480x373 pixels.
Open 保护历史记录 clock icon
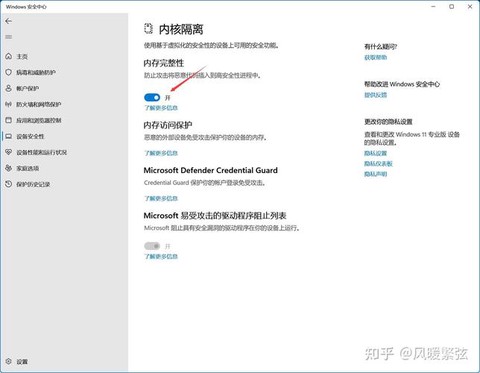pyautogui.click(x=9, y=184)
